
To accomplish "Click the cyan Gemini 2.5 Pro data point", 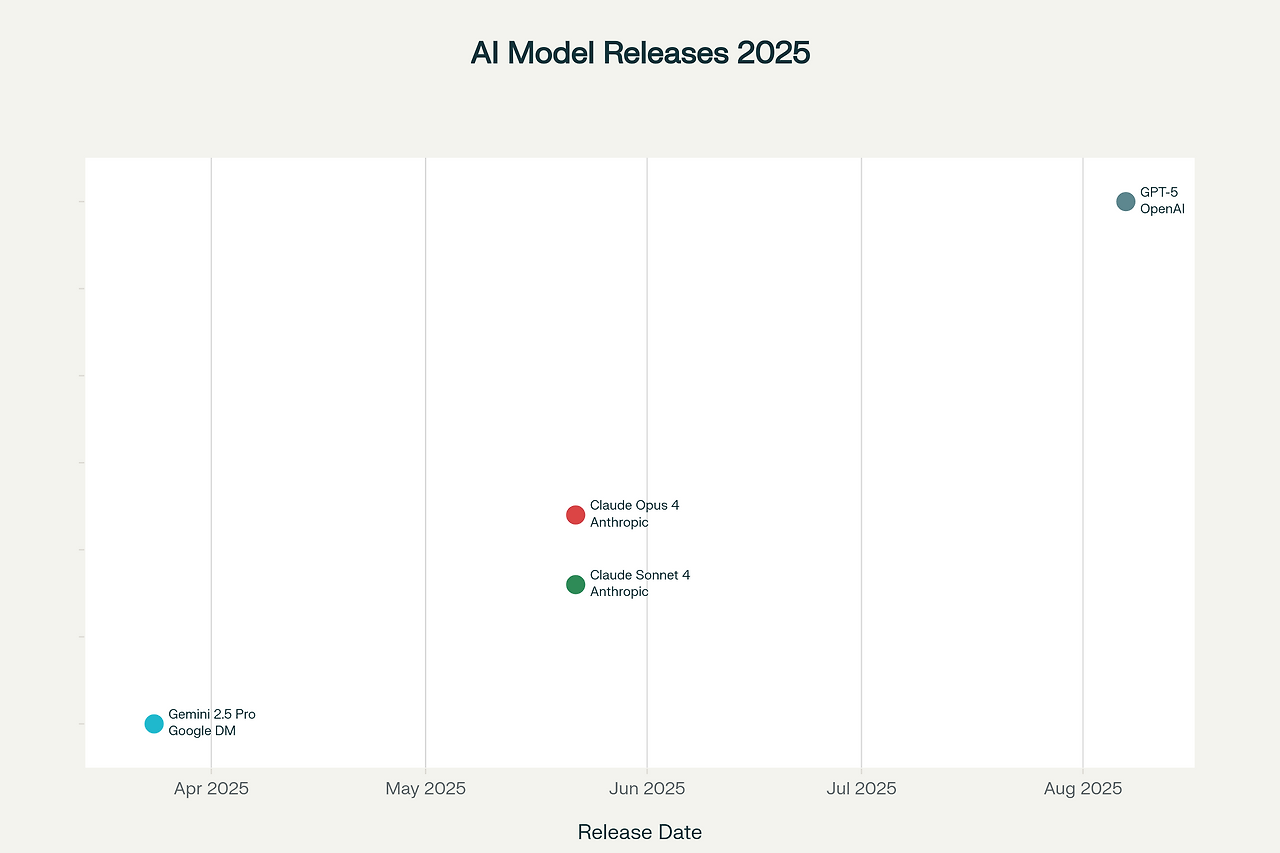I will (154, 723).
